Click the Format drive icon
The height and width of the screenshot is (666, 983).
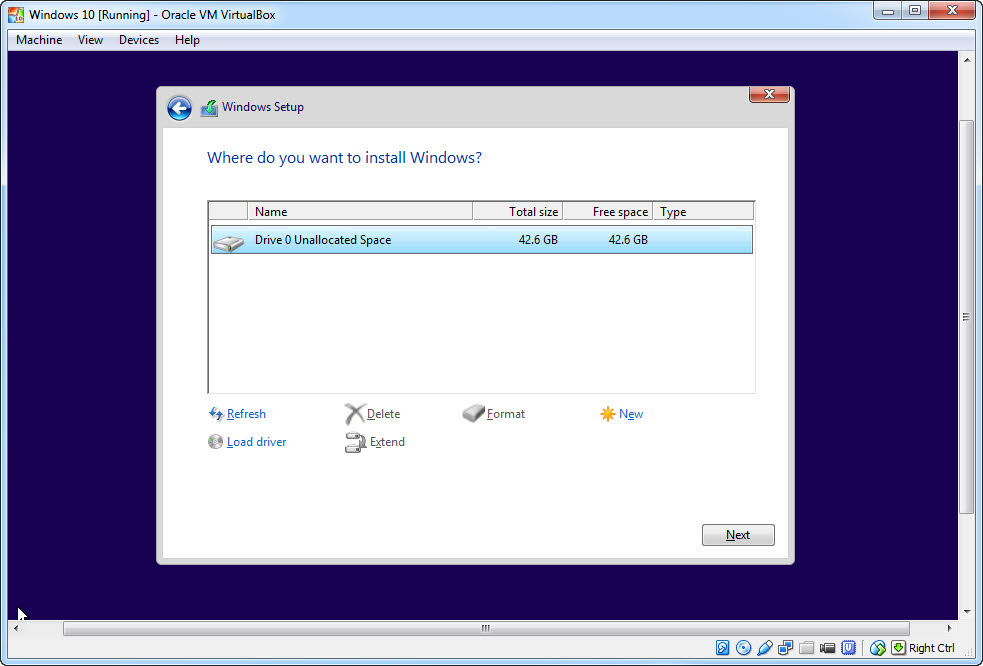(x=473, y=413)
